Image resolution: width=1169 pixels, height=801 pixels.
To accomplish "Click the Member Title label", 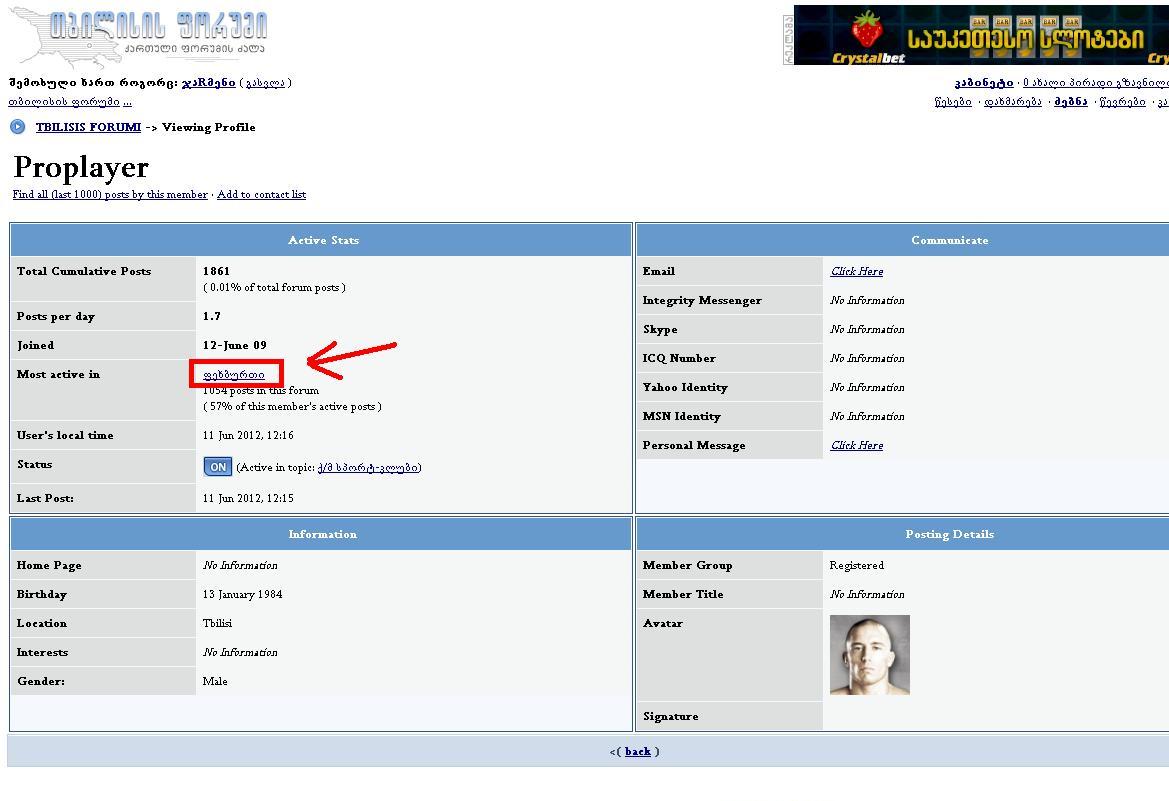I will tap(683, 594).
